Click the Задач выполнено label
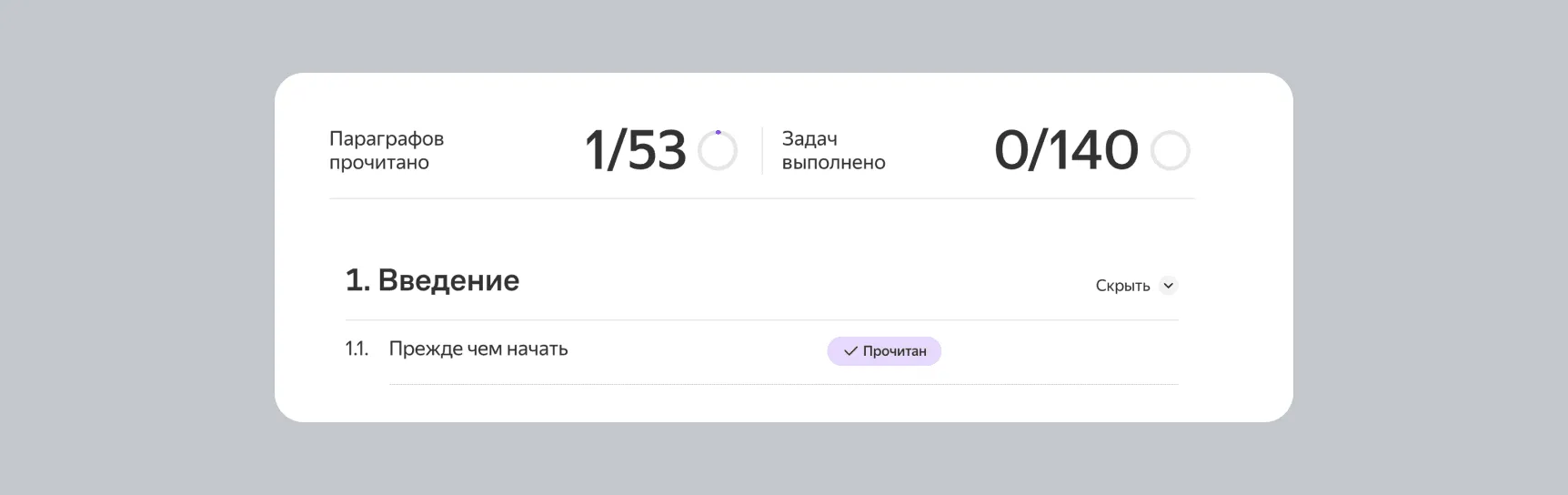1568x495 pixels. point(833,150)
